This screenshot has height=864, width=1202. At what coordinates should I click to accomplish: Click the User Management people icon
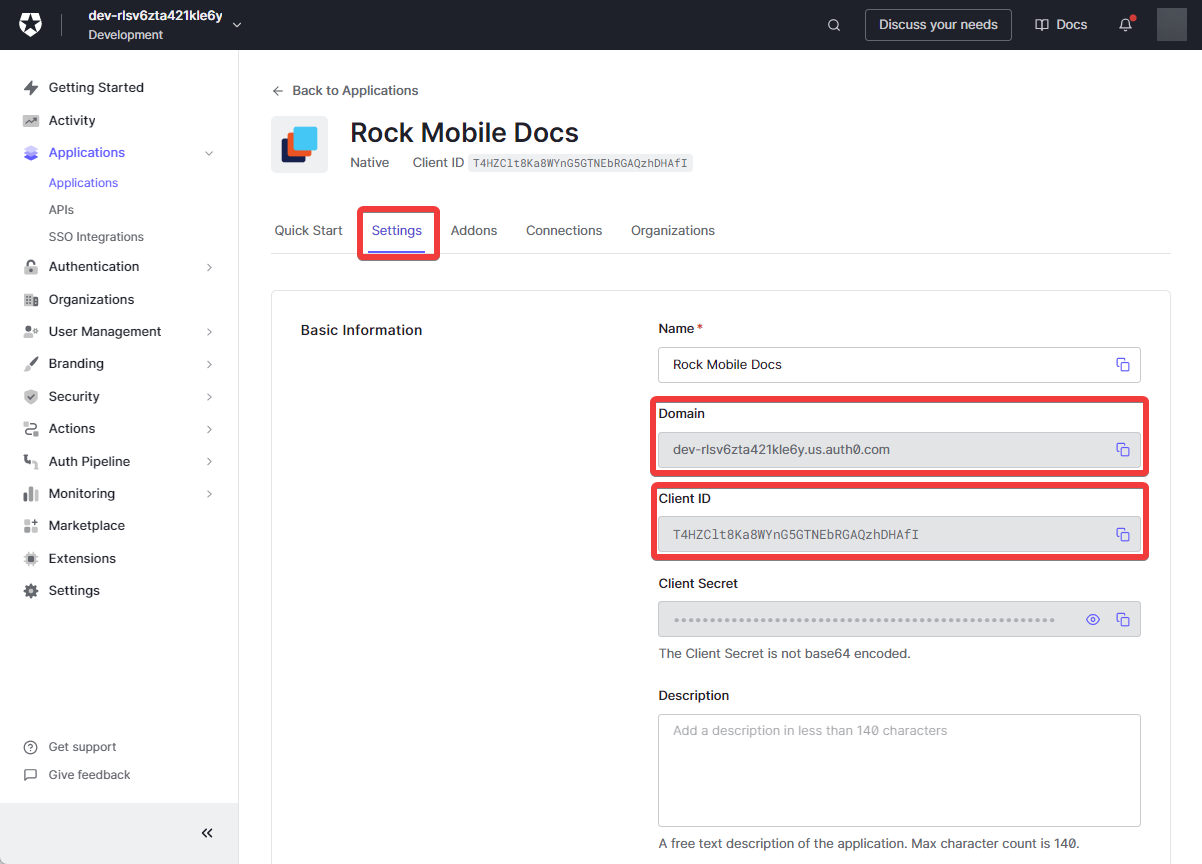pos(31,332)
